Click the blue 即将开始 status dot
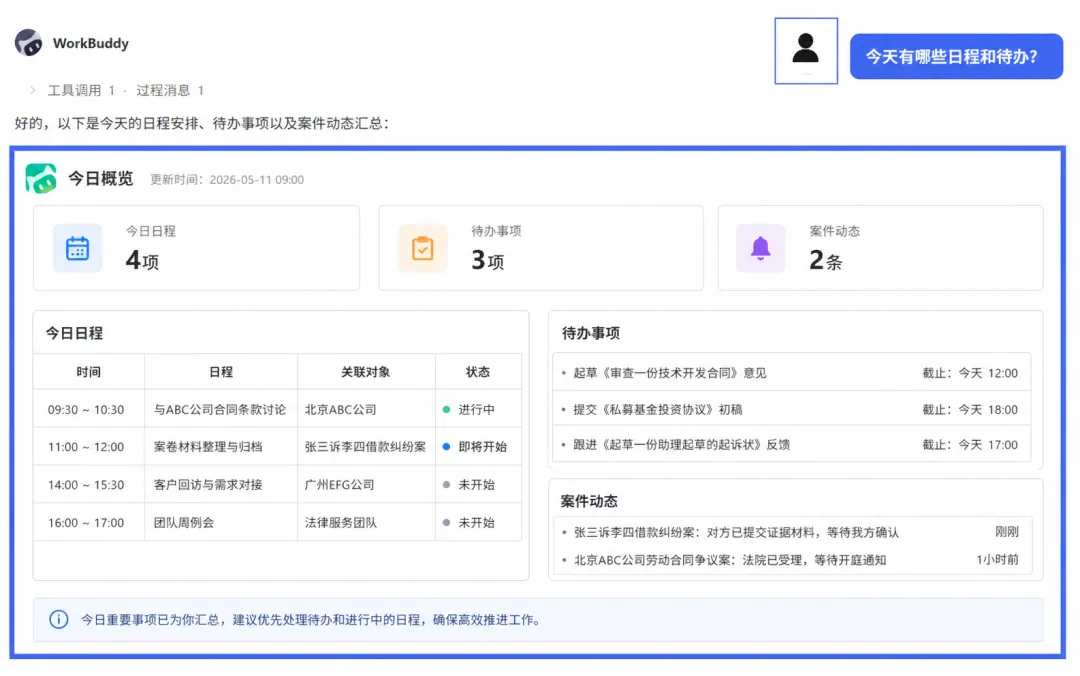The height and width of the screenshot is (676, 1080). (446, 447)
